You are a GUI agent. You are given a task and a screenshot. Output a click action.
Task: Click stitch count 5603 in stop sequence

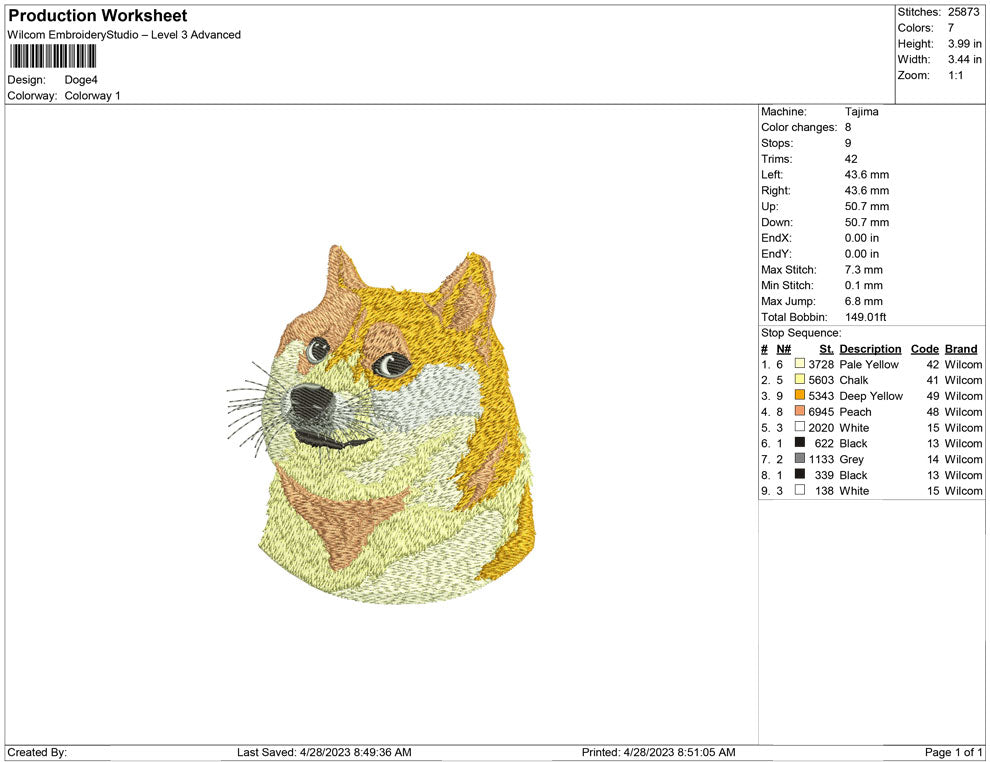click(x=821, y=380)
